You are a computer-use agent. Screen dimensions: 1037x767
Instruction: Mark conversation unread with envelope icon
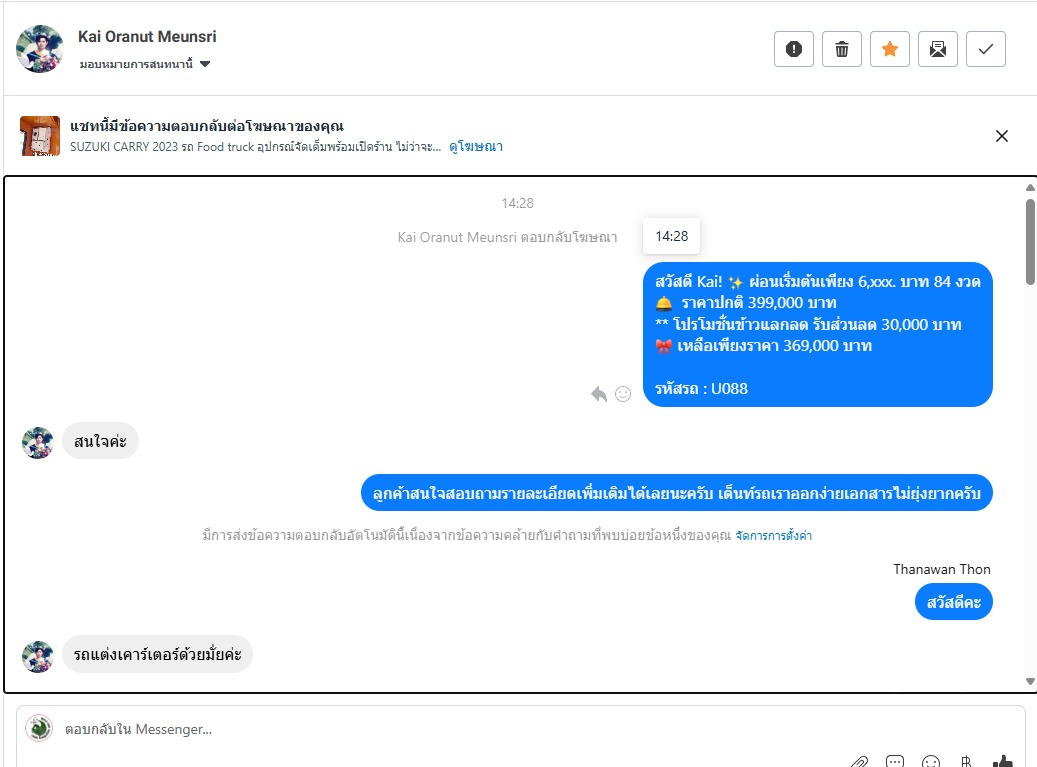click(x=938, y=49)
